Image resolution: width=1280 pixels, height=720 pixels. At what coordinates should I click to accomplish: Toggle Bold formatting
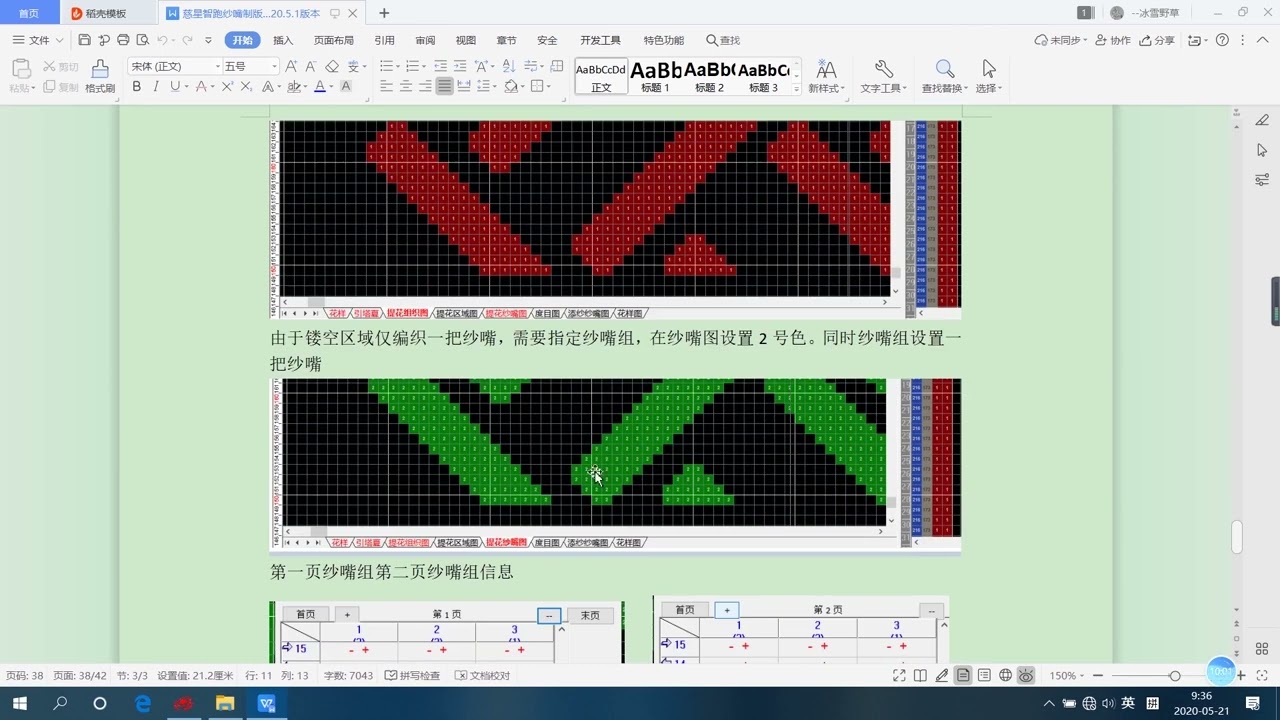(137, 87)
